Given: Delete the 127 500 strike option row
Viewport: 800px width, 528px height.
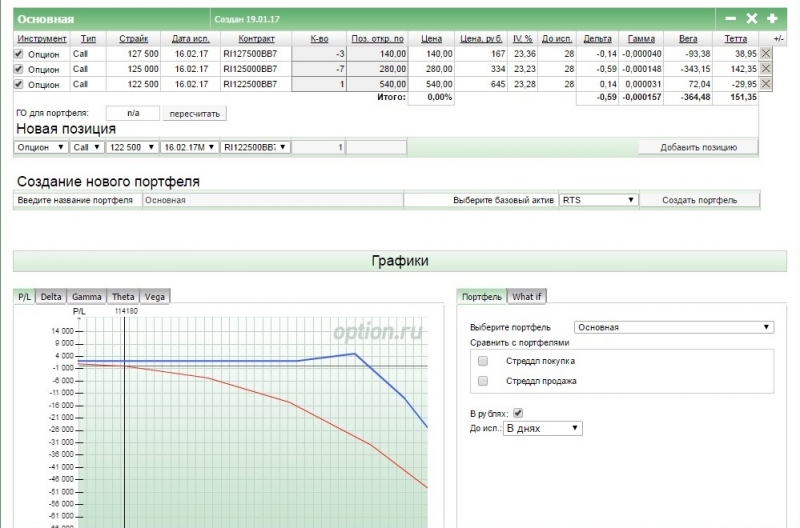Looking at the screenshot, I should click(x=766, y=54).
